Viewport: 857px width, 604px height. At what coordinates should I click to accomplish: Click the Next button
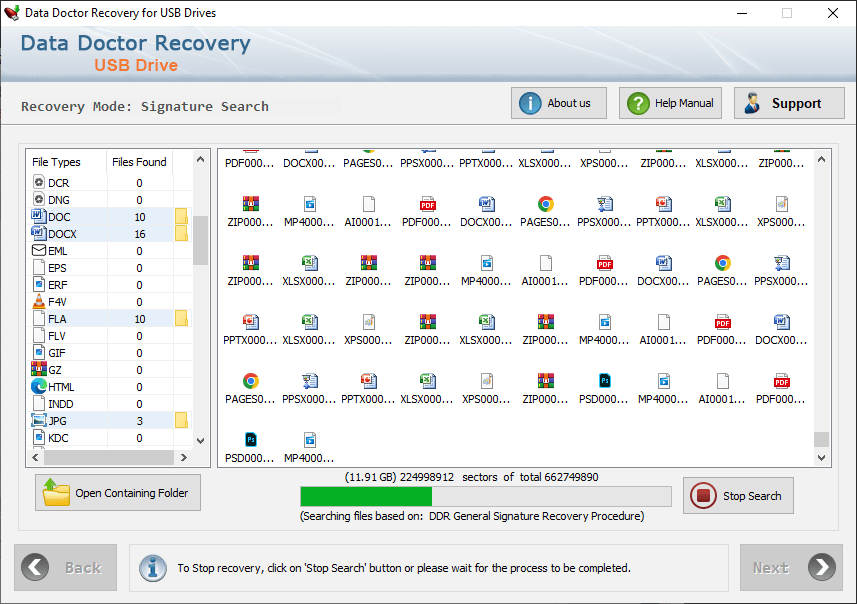(x=791, y=567)
